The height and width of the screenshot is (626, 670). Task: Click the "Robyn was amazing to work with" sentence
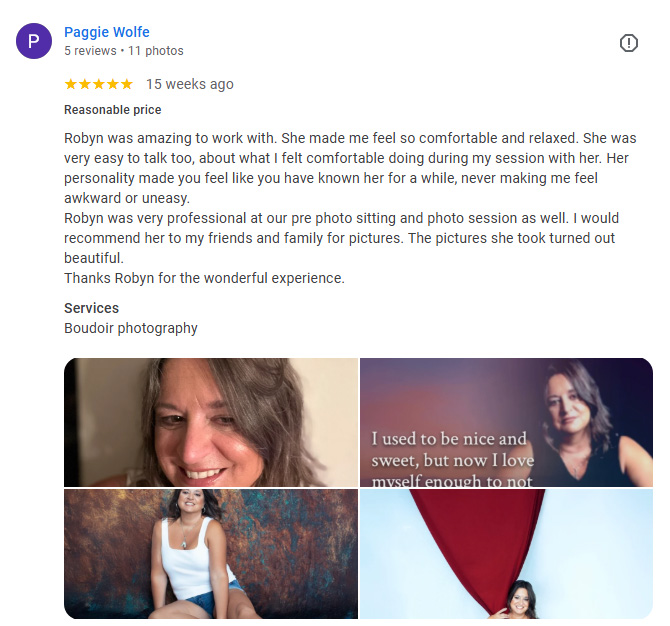[171, 138]
